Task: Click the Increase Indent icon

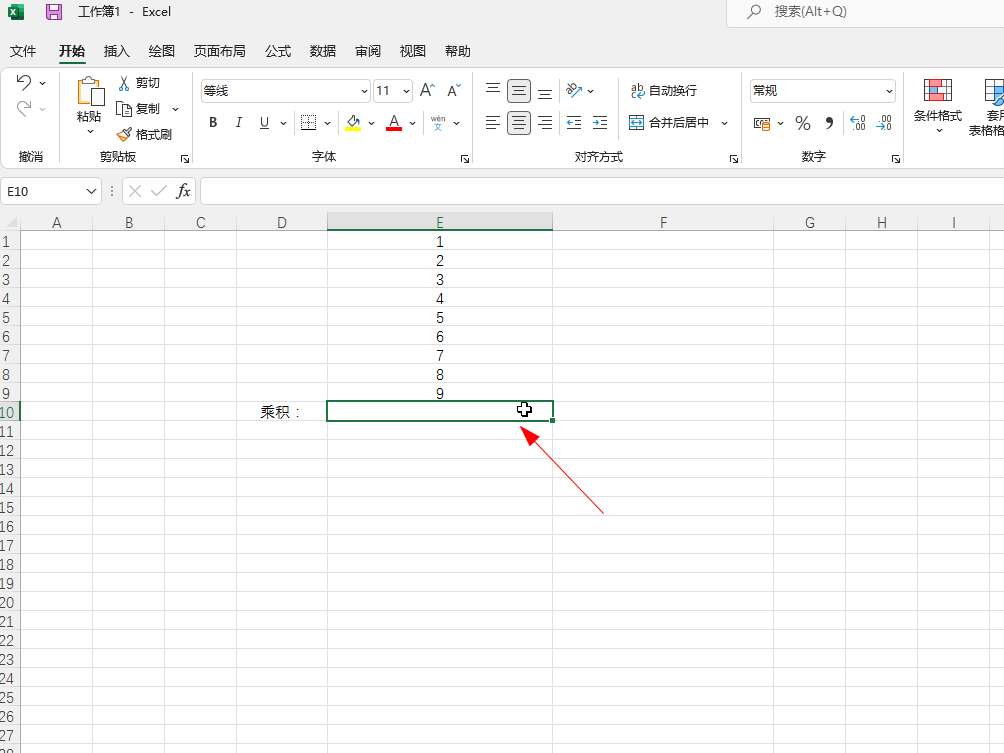Action: click(599, 123)
